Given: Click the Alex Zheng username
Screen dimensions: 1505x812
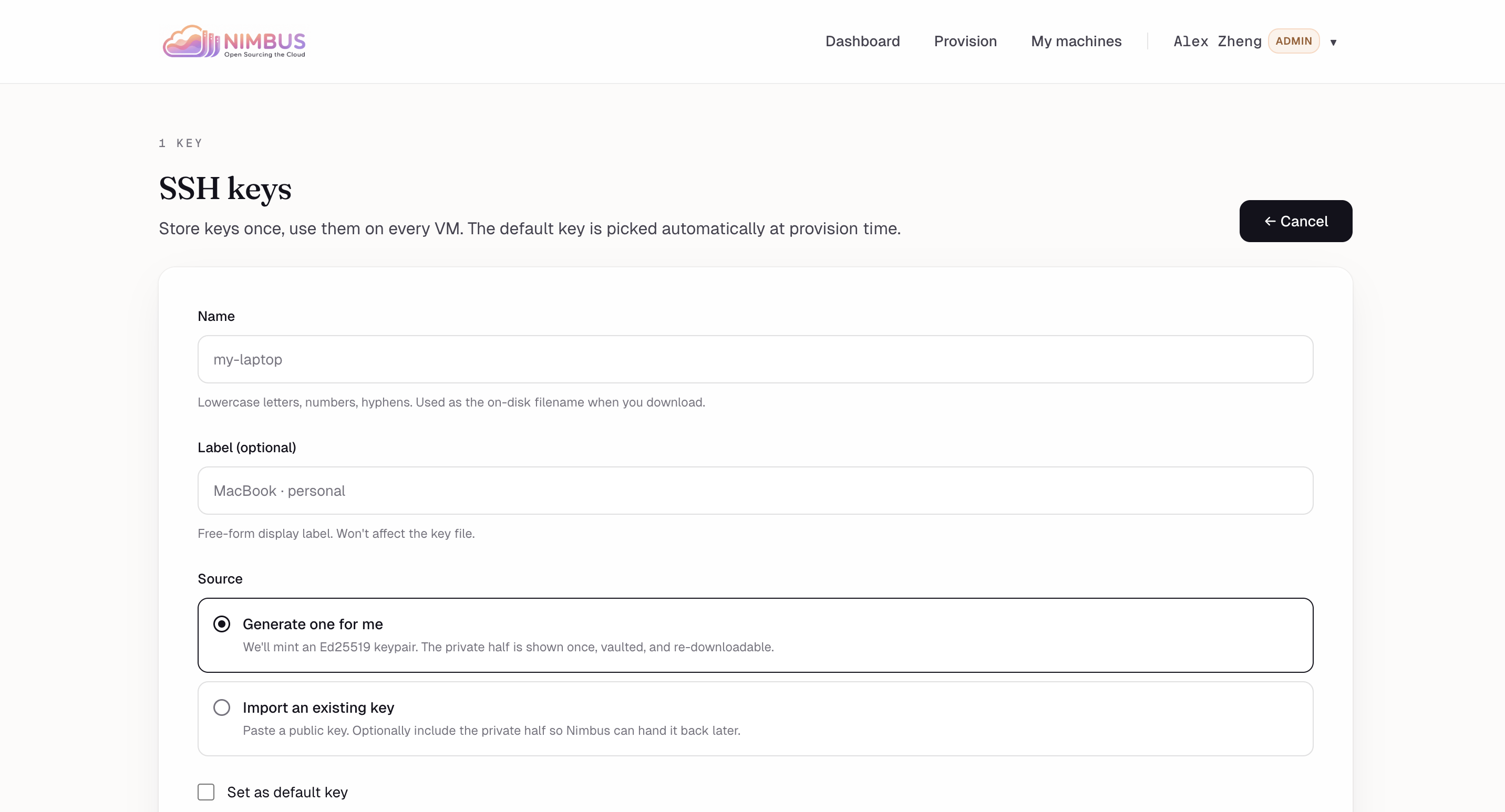Looking at the screenshot, I should [1217, 41].
